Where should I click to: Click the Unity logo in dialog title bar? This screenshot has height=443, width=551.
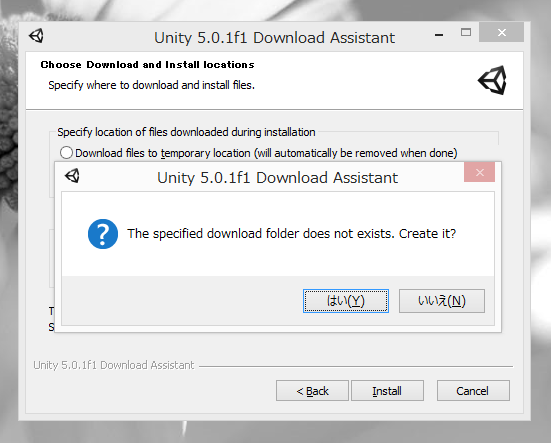click(72, 176)
